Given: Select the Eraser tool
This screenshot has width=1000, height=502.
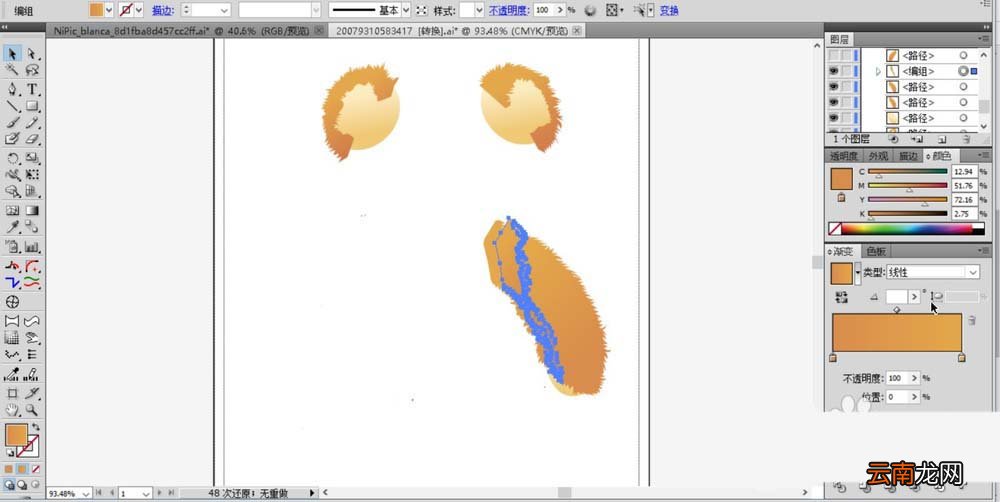Looking at the screenshot, I should pyautogui.click(x=32, y=138).
